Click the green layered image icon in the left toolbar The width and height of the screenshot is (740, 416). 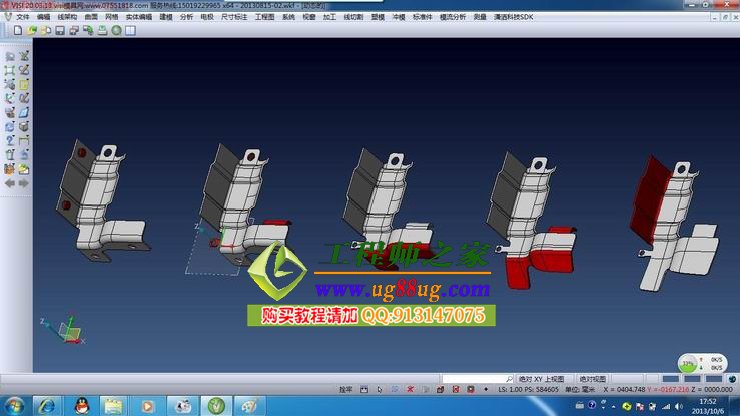click(24, 169)
